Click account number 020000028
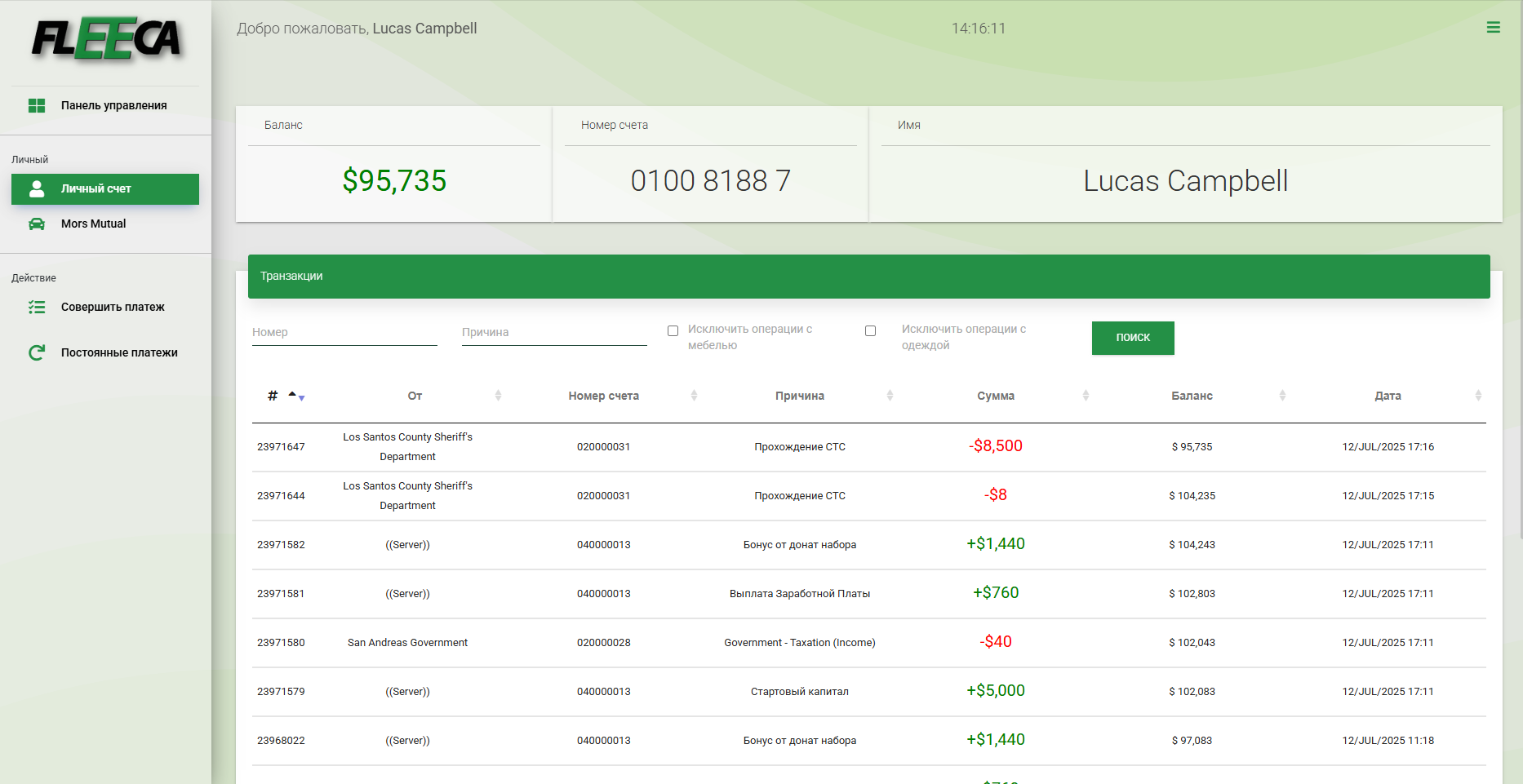 pos(604,643)
